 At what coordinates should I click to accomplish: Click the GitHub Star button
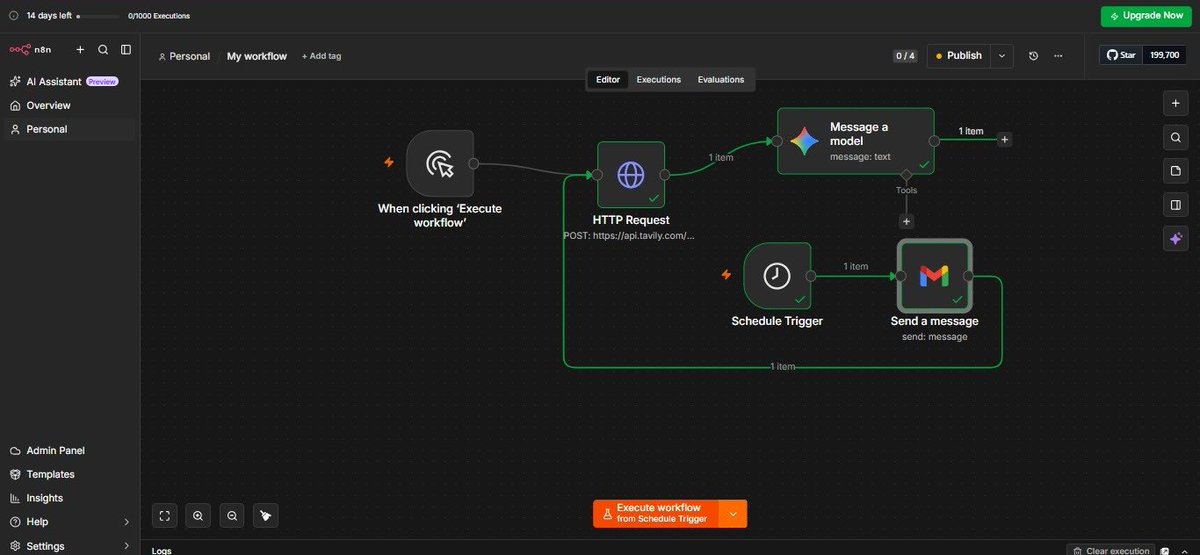(x=1122, y=56)
